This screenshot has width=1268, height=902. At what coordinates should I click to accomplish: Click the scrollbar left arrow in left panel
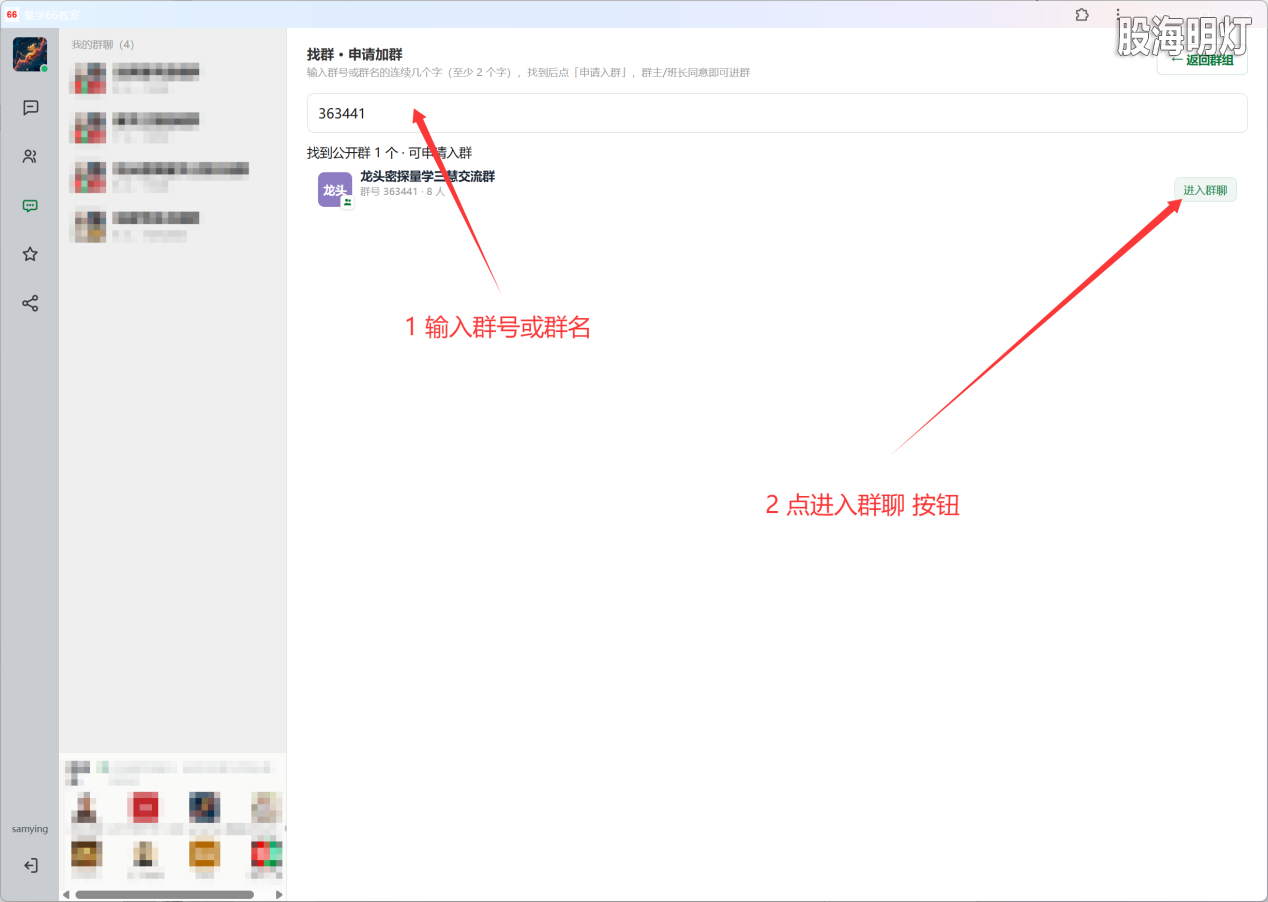(66, 894)
